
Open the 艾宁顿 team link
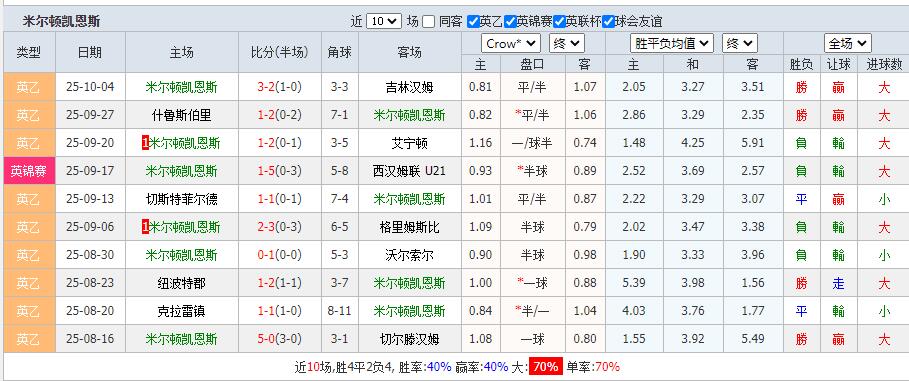(409, 143)
